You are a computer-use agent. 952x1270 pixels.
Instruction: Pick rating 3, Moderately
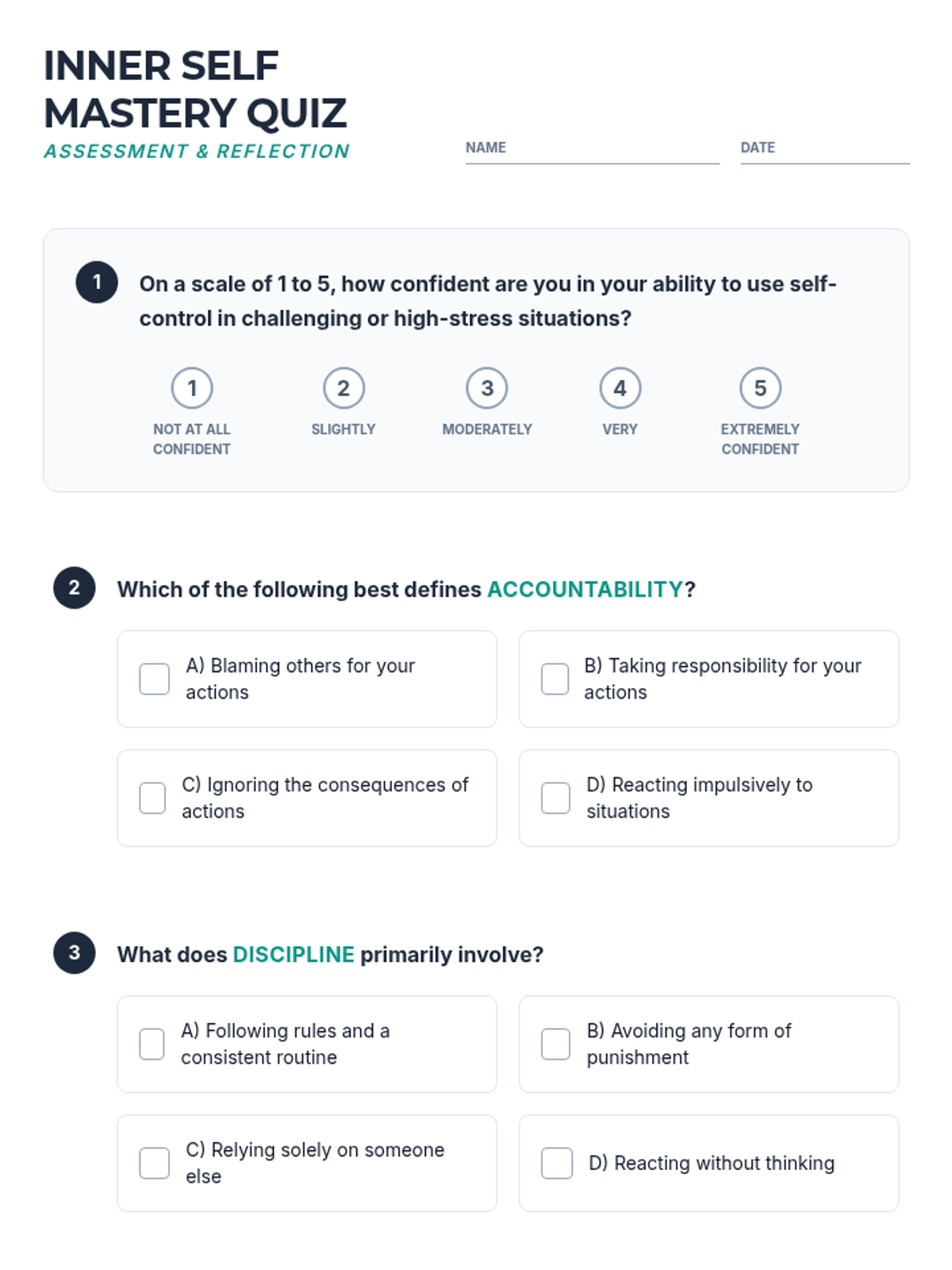[487, 388]
